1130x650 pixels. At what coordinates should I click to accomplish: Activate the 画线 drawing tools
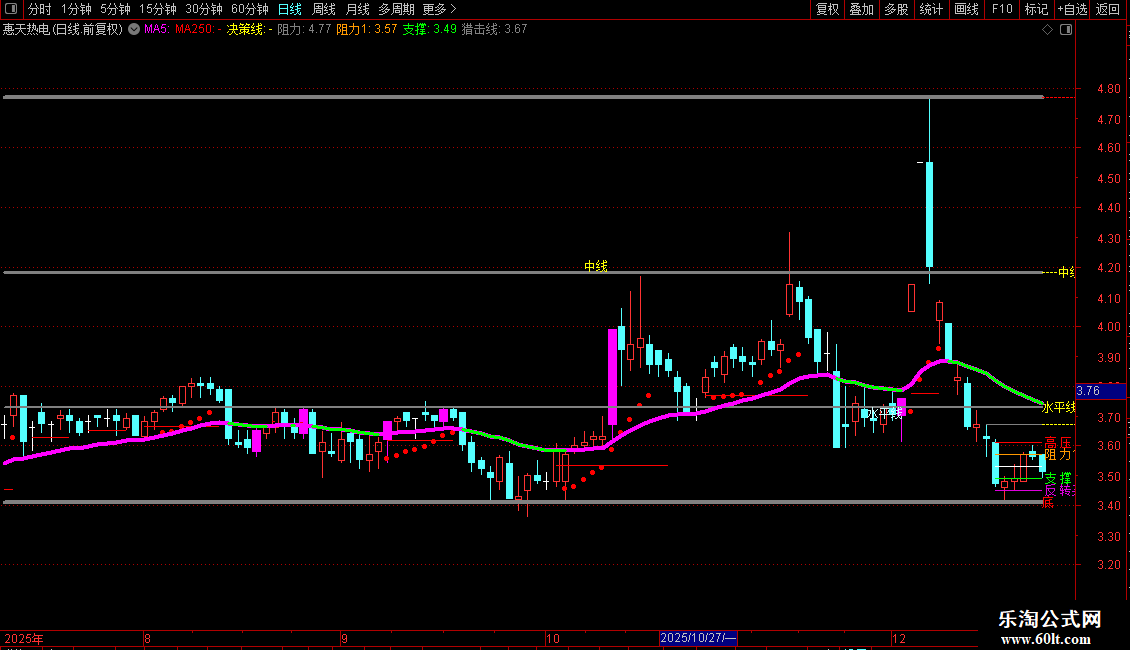[966, 9]
